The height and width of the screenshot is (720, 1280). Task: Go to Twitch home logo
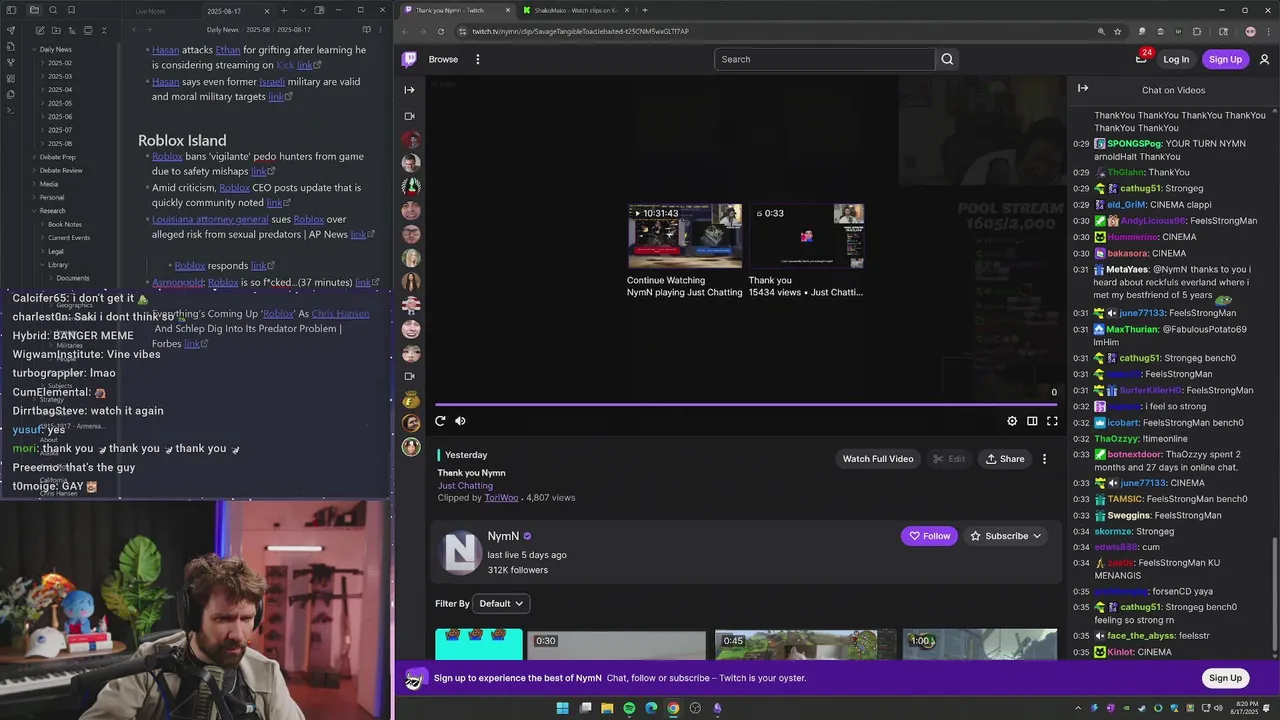409,59
